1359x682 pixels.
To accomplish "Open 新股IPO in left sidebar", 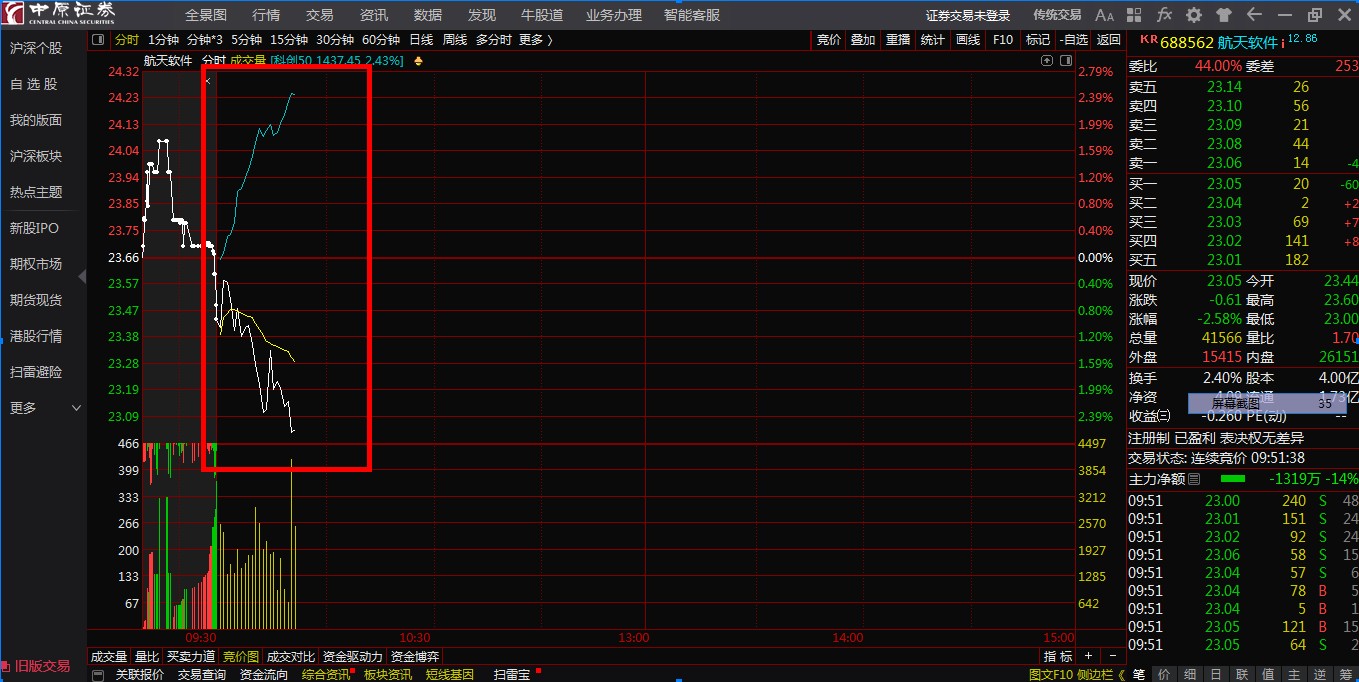I will point(34,228).
